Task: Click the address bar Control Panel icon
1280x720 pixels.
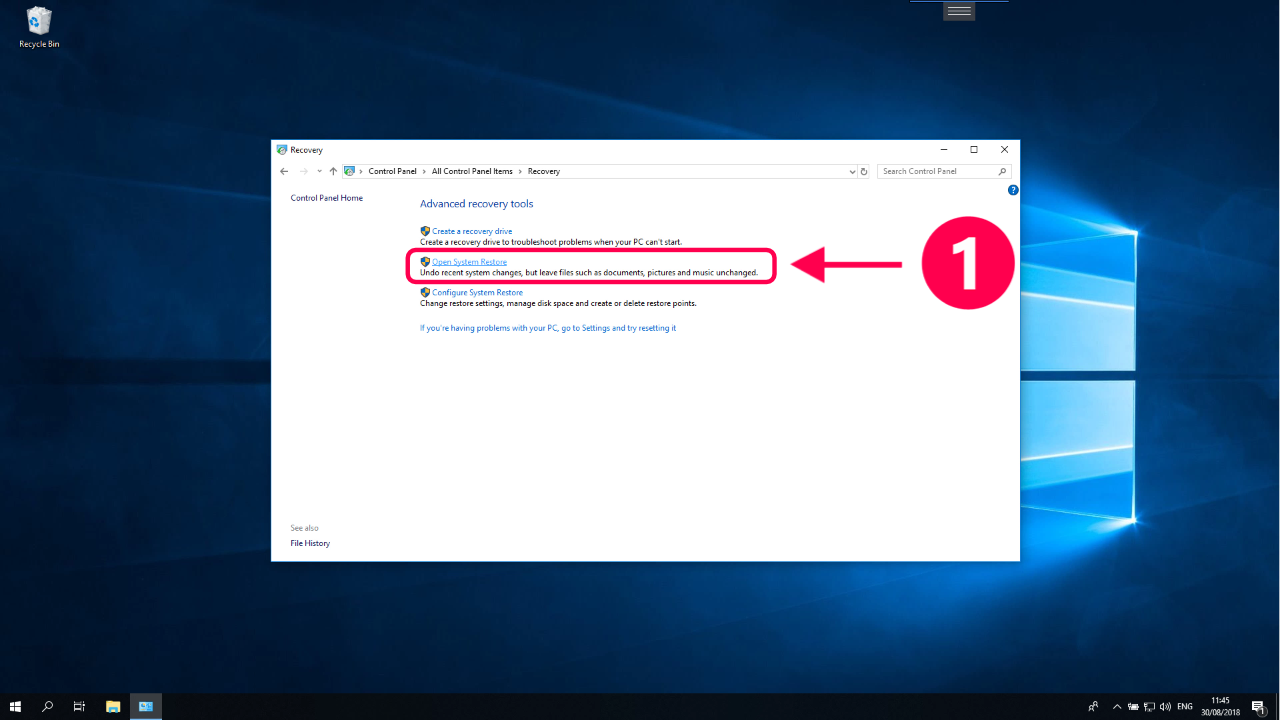Action: pos(350,171)
